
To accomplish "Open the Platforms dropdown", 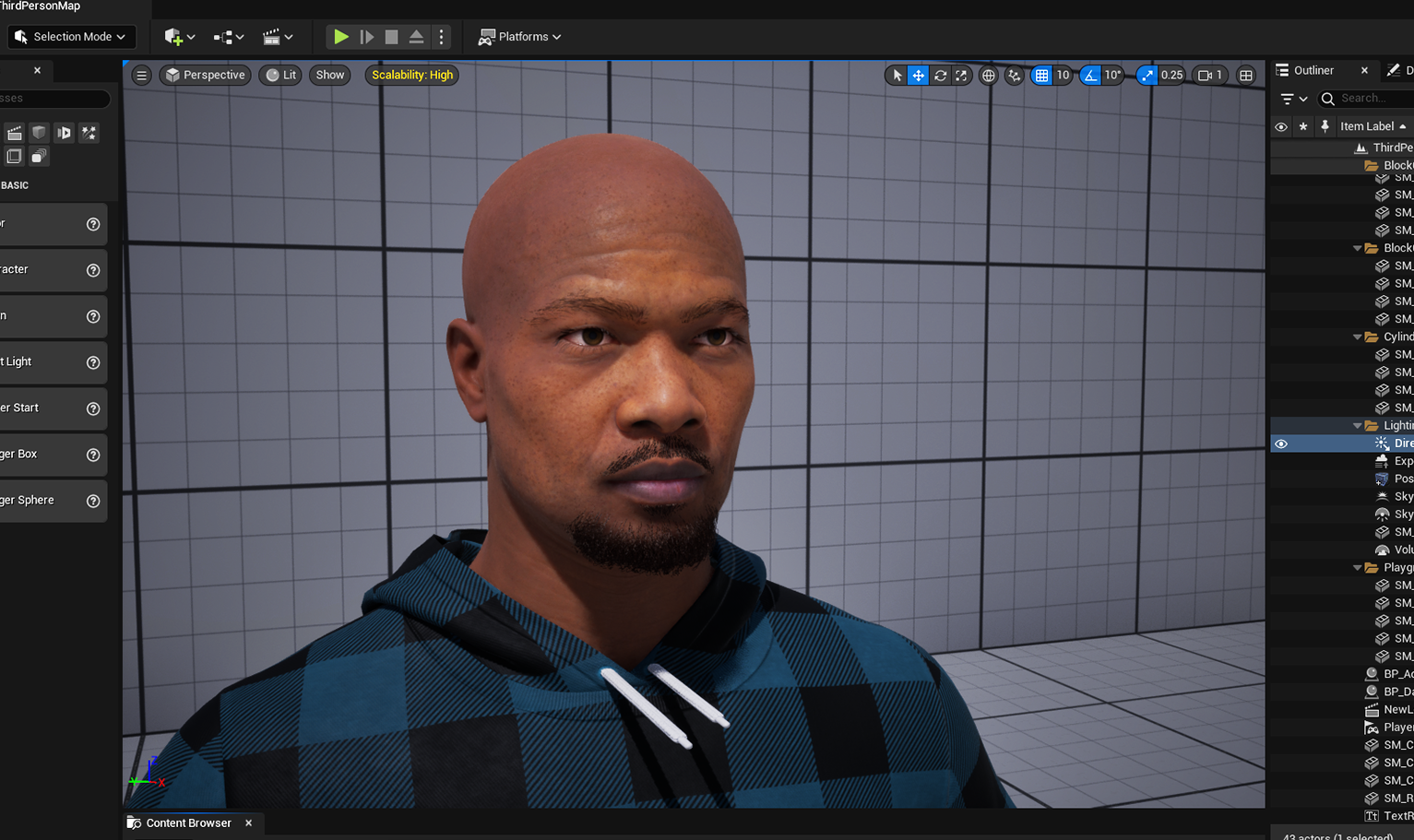I will 519,37.
